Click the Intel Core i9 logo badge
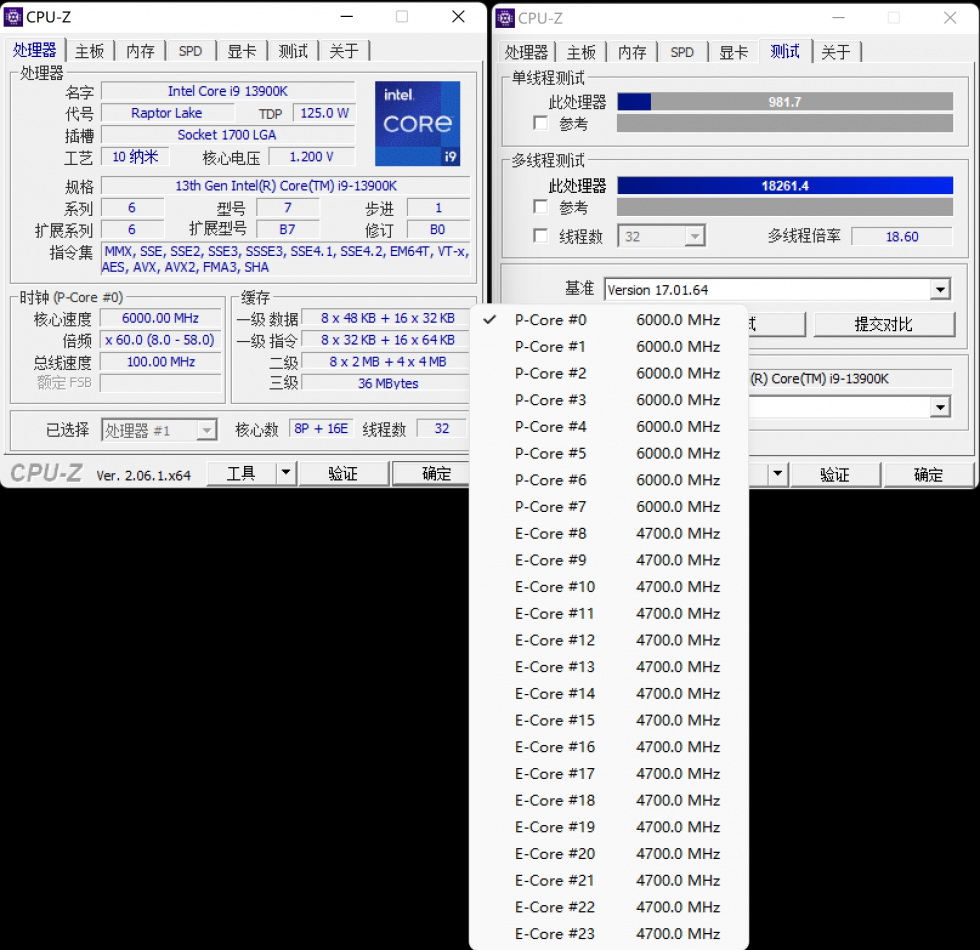This screenshot has width=980, height=950. click(417, 123)
